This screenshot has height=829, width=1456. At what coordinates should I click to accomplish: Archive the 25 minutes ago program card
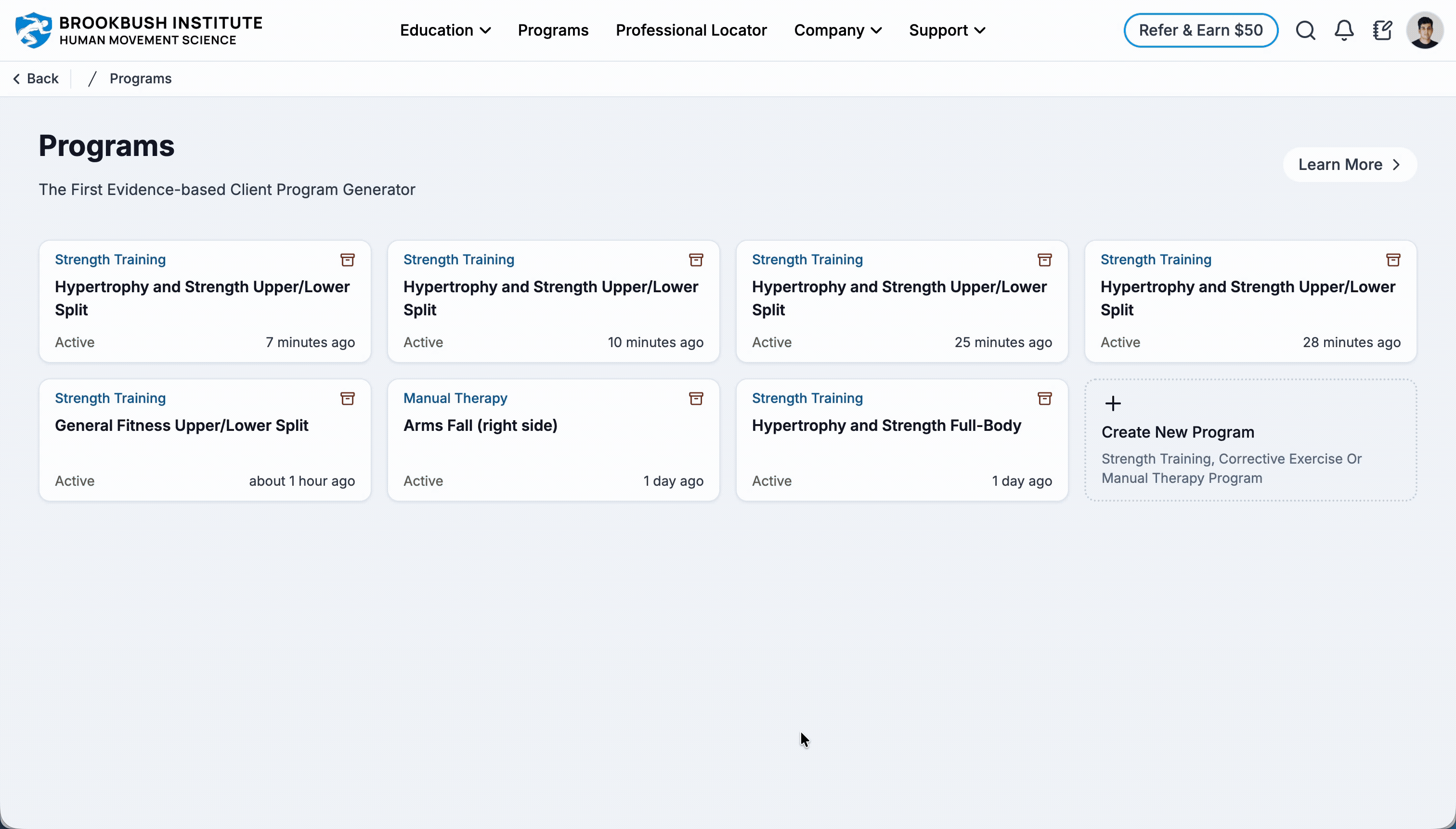(1044, 260)
